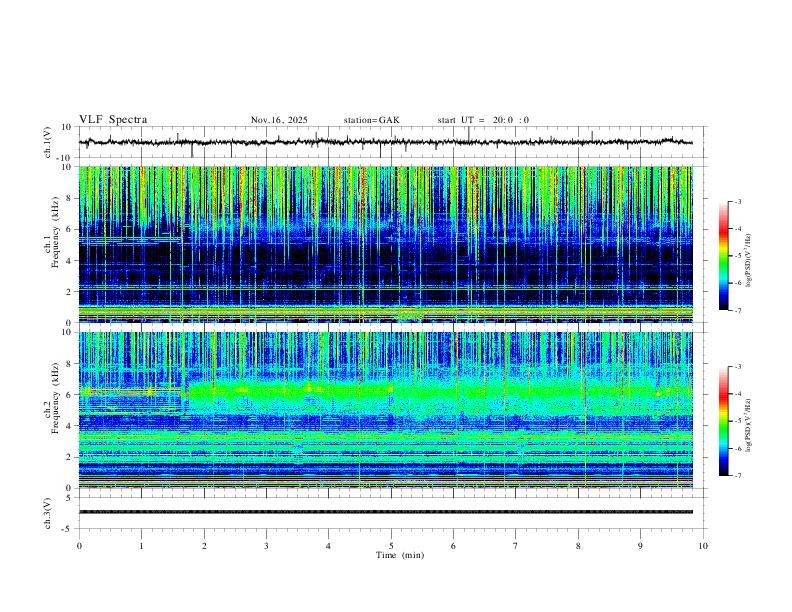Click the "VLF Spectra" title text

113,120
